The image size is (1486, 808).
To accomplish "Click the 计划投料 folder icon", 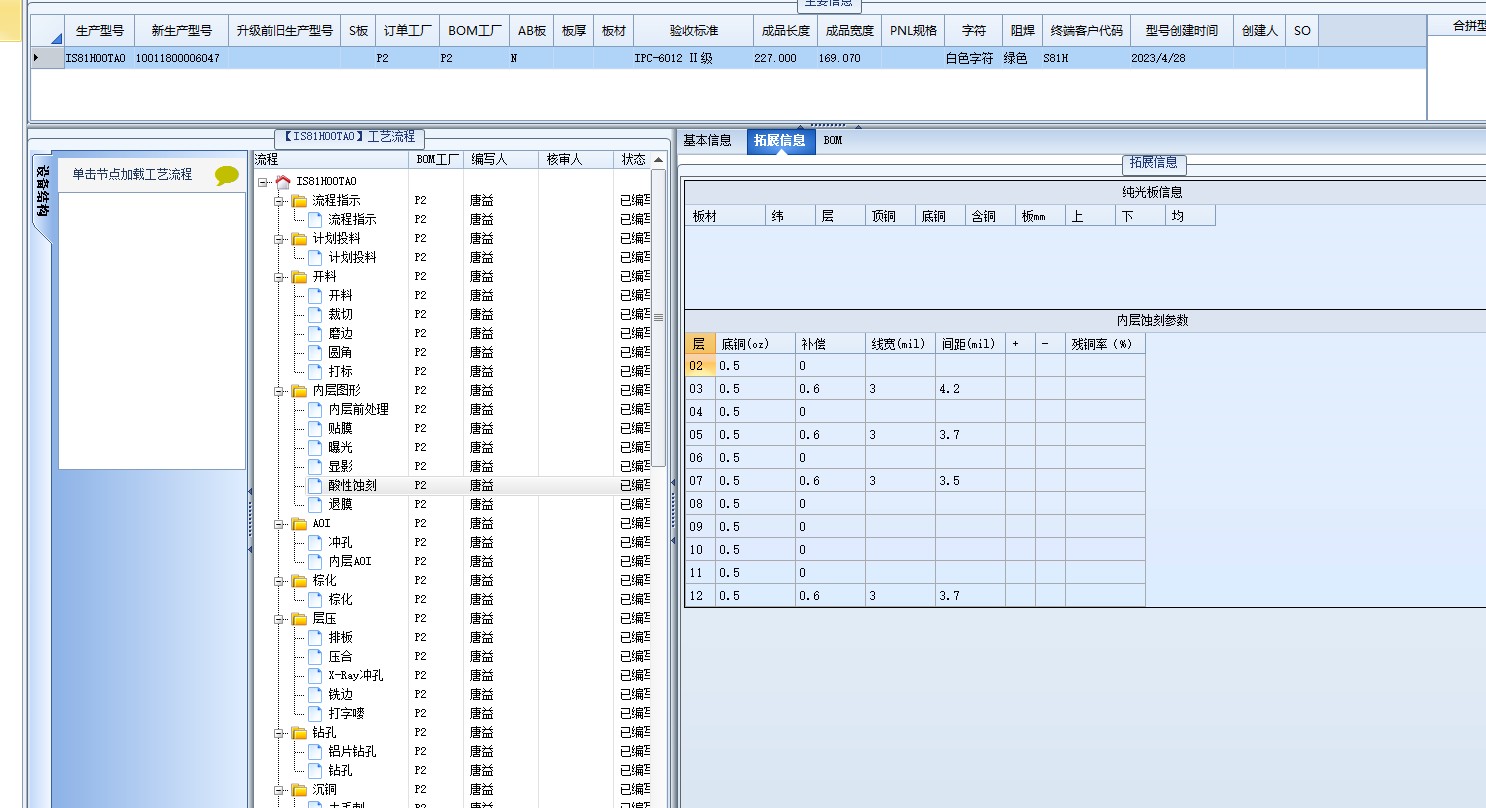I will click(x=299, y=238).
